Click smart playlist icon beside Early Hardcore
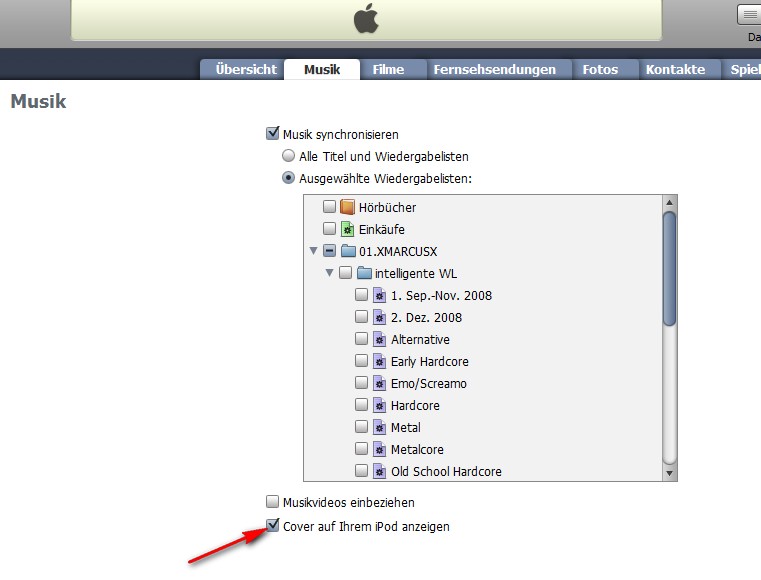The image size is (761, 580). pyautogui.click(x=380, y=361)
